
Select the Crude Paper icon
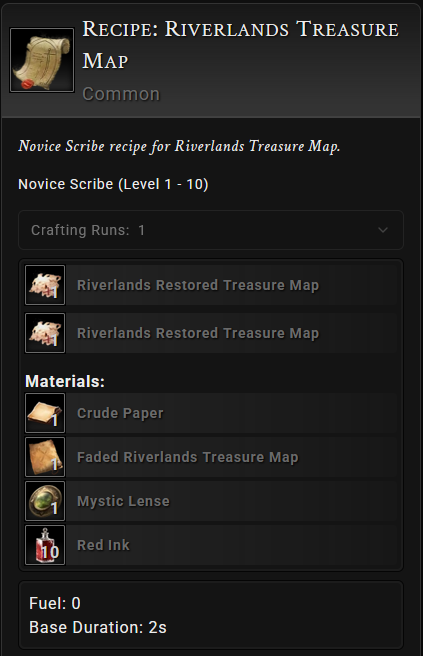[45, 413]
